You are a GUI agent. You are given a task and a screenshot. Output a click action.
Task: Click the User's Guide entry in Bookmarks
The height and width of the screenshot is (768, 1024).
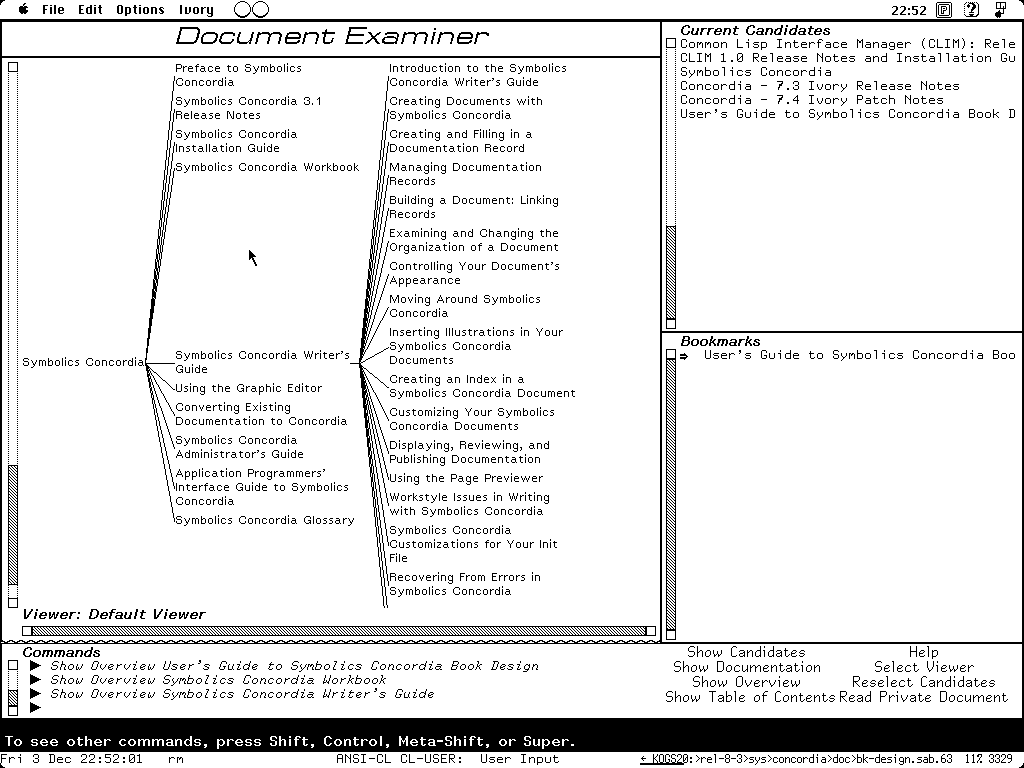[859, 355]
